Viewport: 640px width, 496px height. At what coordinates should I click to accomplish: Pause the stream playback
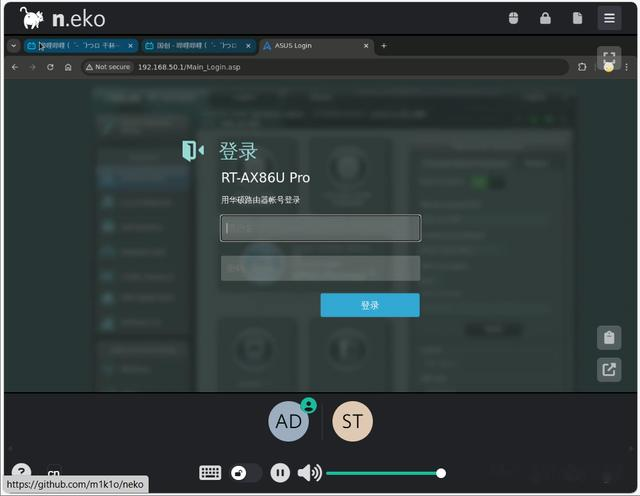[x=280, y=473]
